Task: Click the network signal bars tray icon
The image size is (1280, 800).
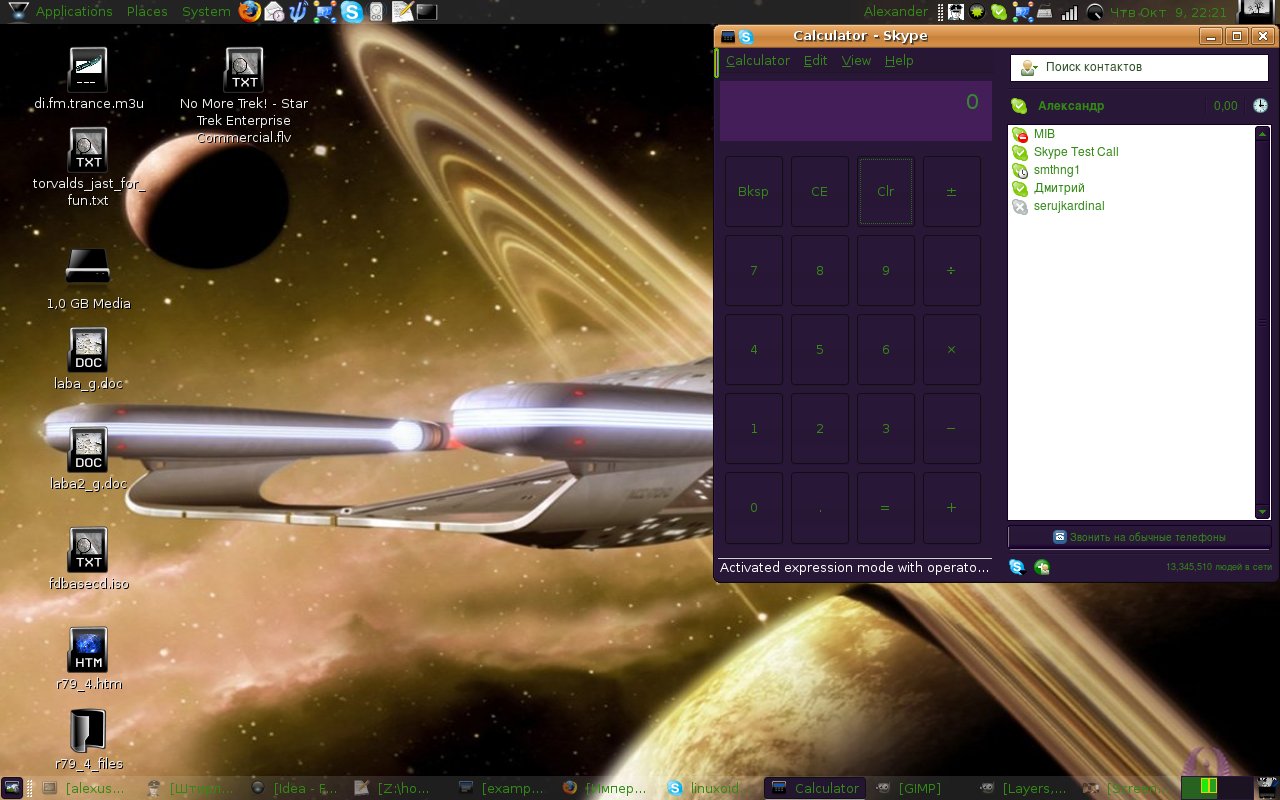Action: [x=1069, y=12]
